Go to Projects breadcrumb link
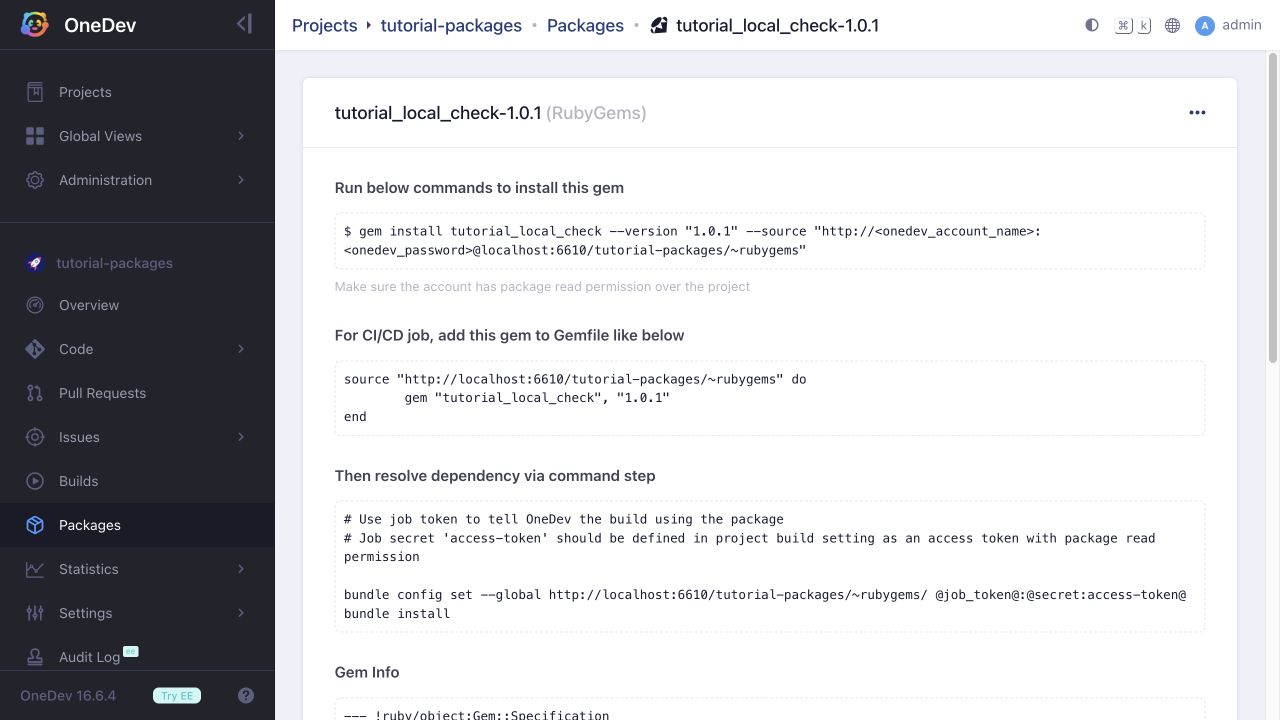Image resolution: width=1280 pixels, height=720 pixels. (324, 25)
